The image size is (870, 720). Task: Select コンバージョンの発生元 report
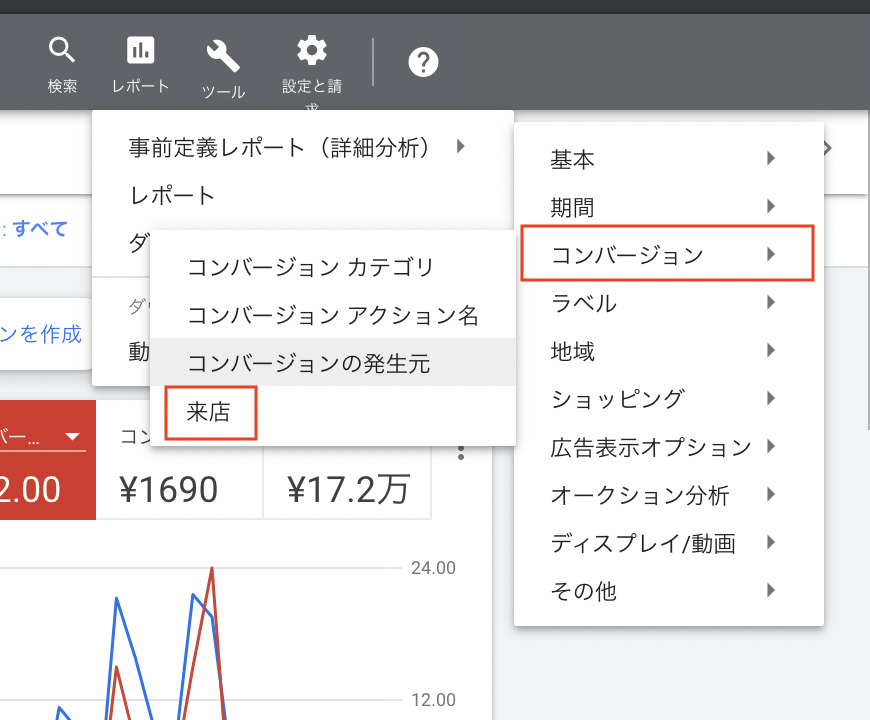click(309, 364)
